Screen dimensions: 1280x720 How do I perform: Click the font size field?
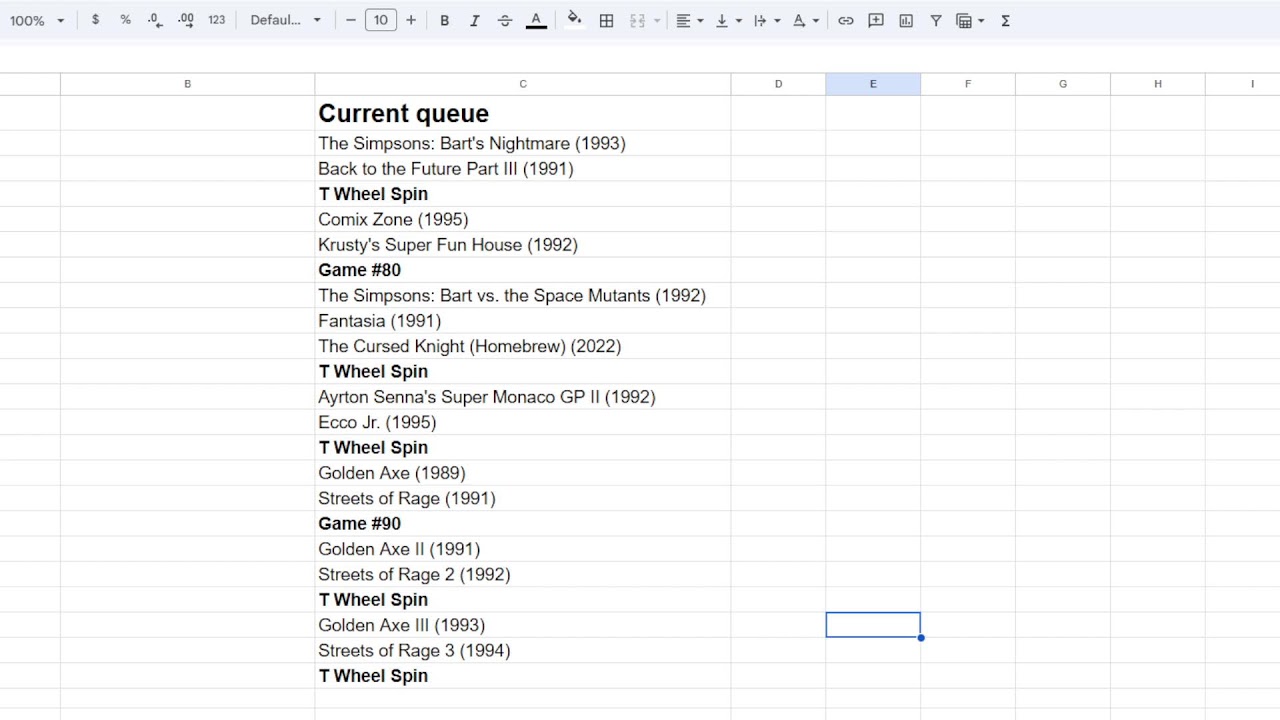point(381,20)
